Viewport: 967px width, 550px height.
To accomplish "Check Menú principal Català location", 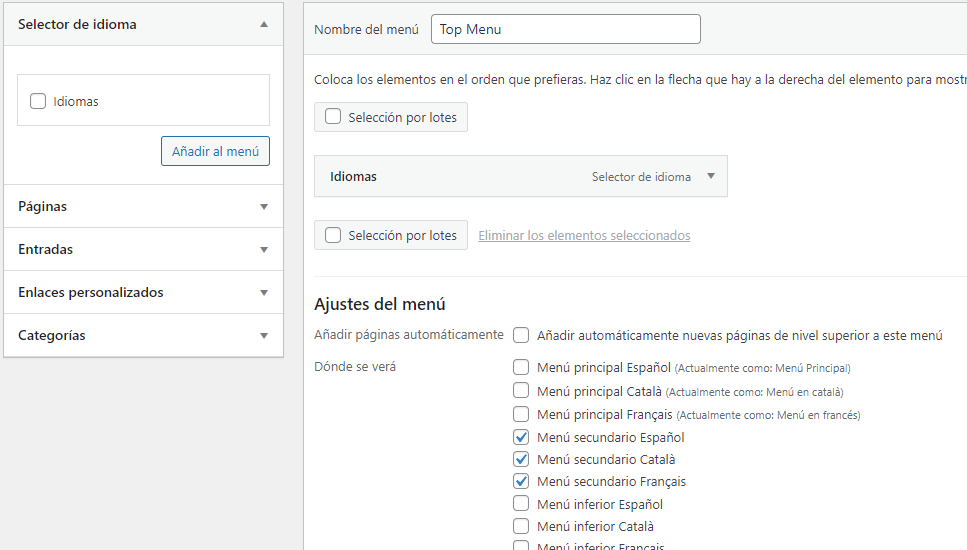I will point(521,390).
